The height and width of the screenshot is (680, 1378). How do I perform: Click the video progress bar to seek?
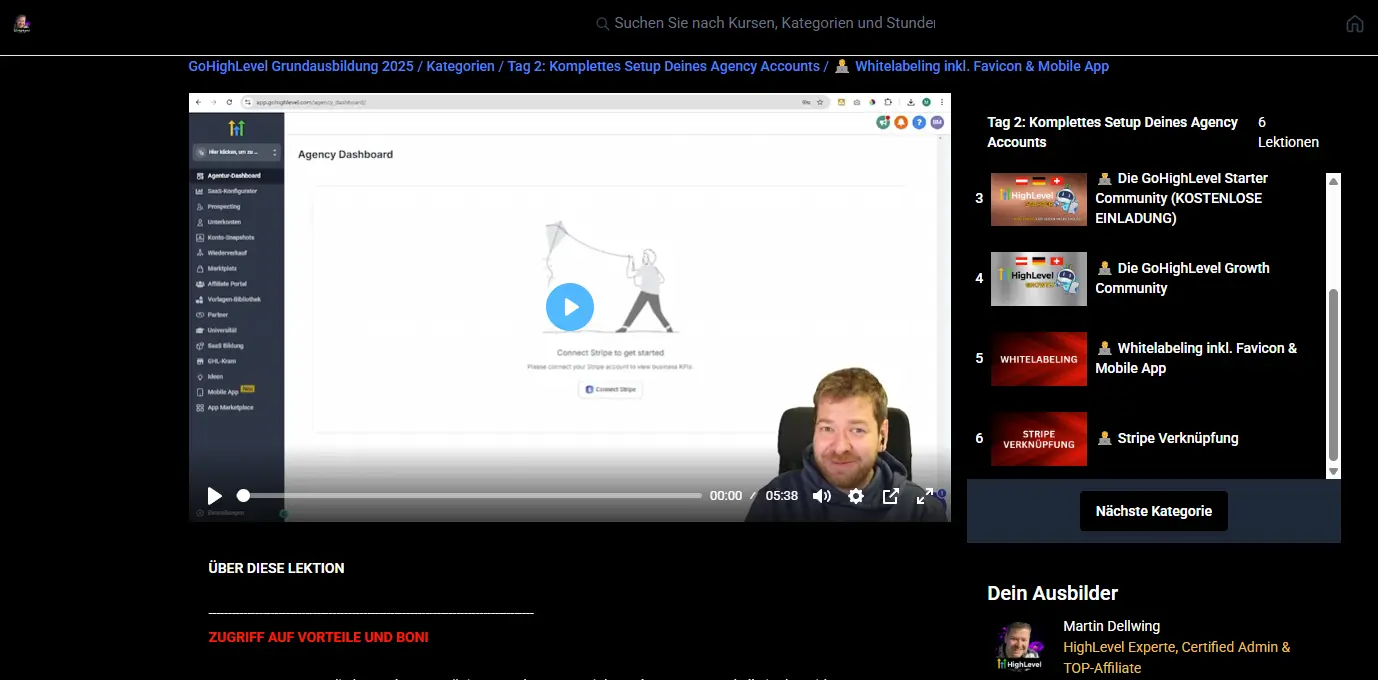469,495
